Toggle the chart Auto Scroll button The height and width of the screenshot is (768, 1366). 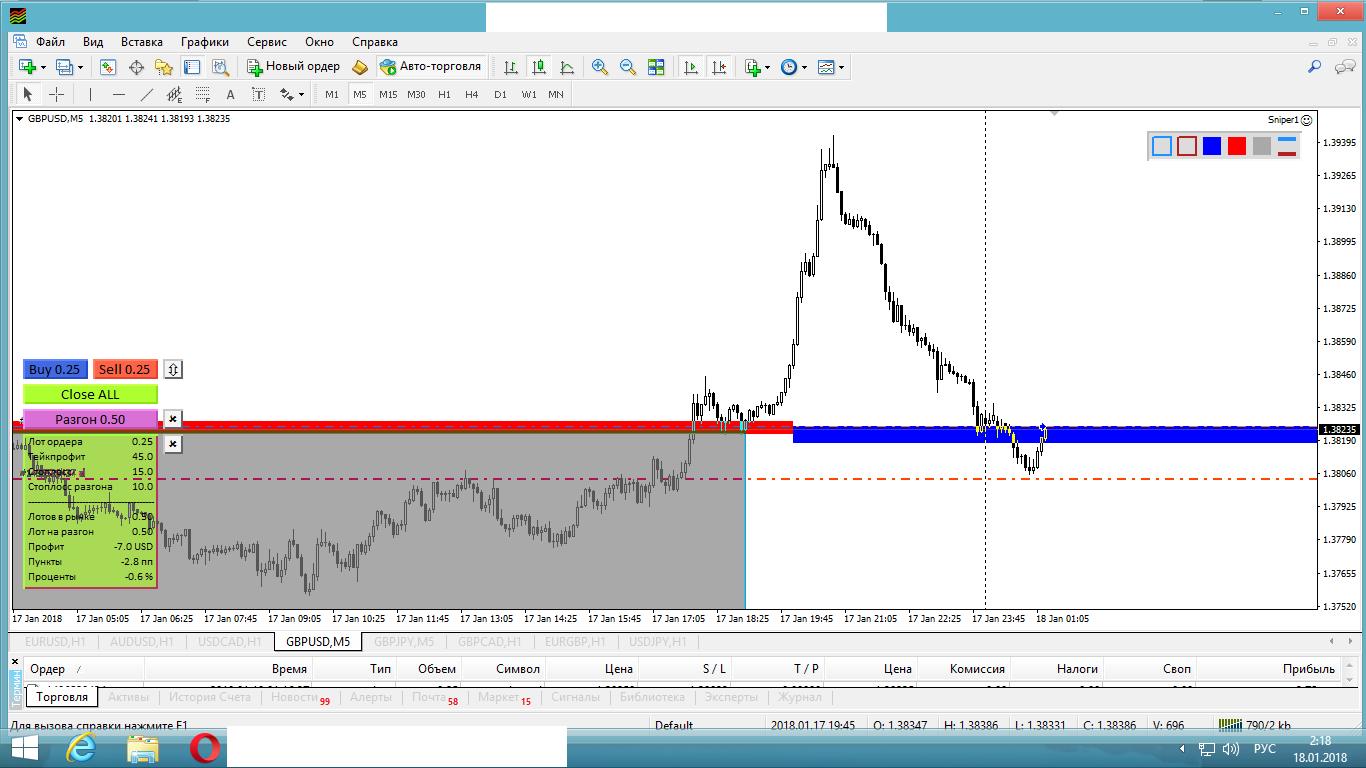click(690, 67)
